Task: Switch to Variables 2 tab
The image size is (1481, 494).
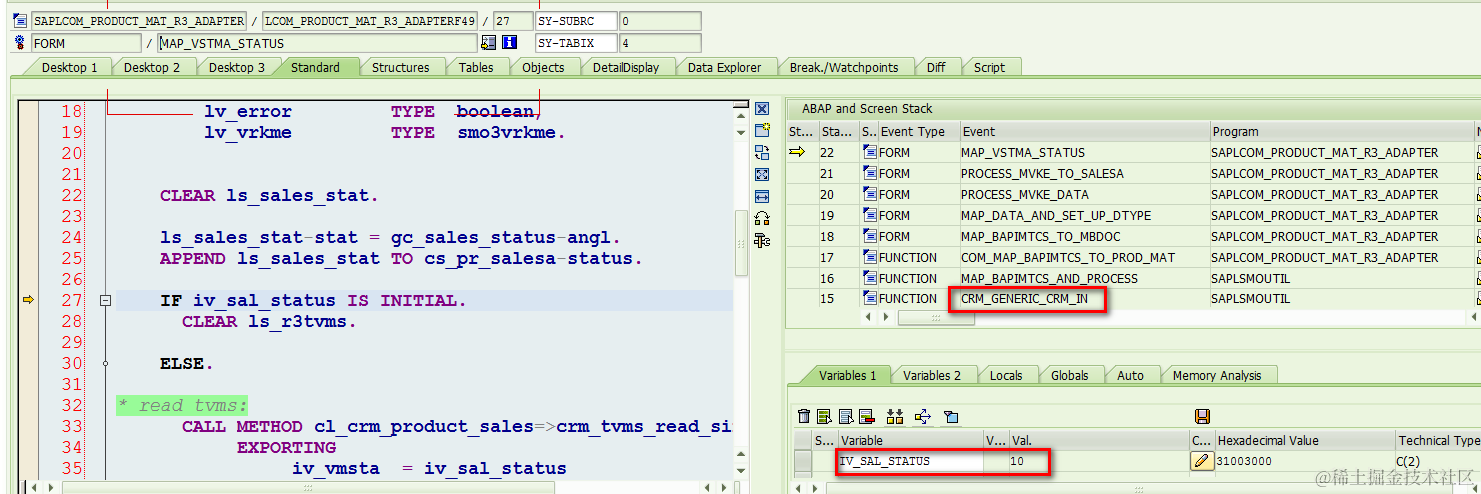Action: coord(932,375)
